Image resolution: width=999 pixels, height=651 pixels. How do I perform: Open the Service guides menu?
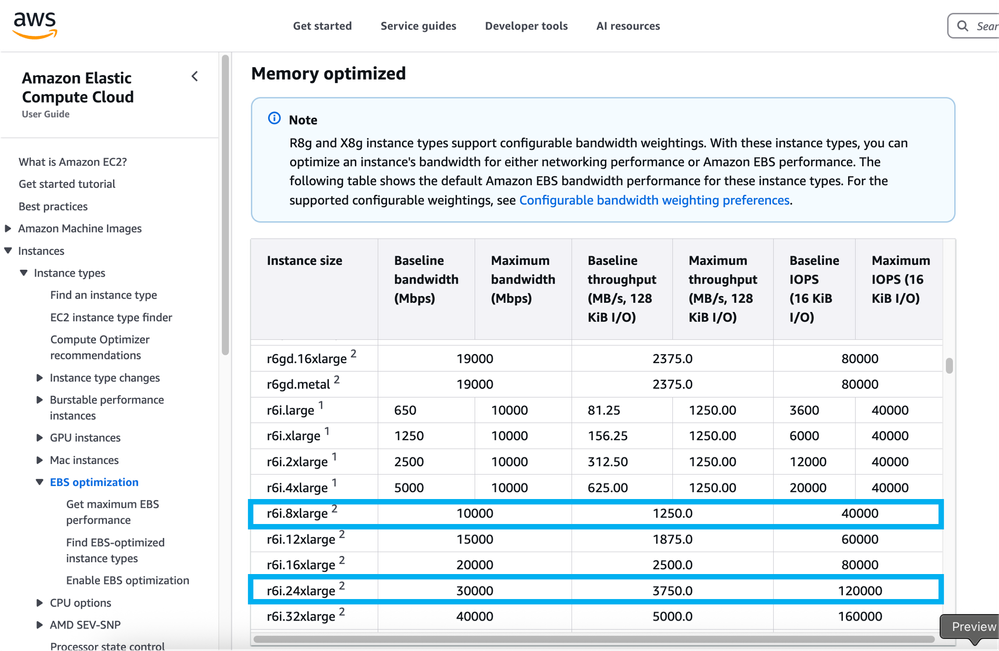coord(418,26)
